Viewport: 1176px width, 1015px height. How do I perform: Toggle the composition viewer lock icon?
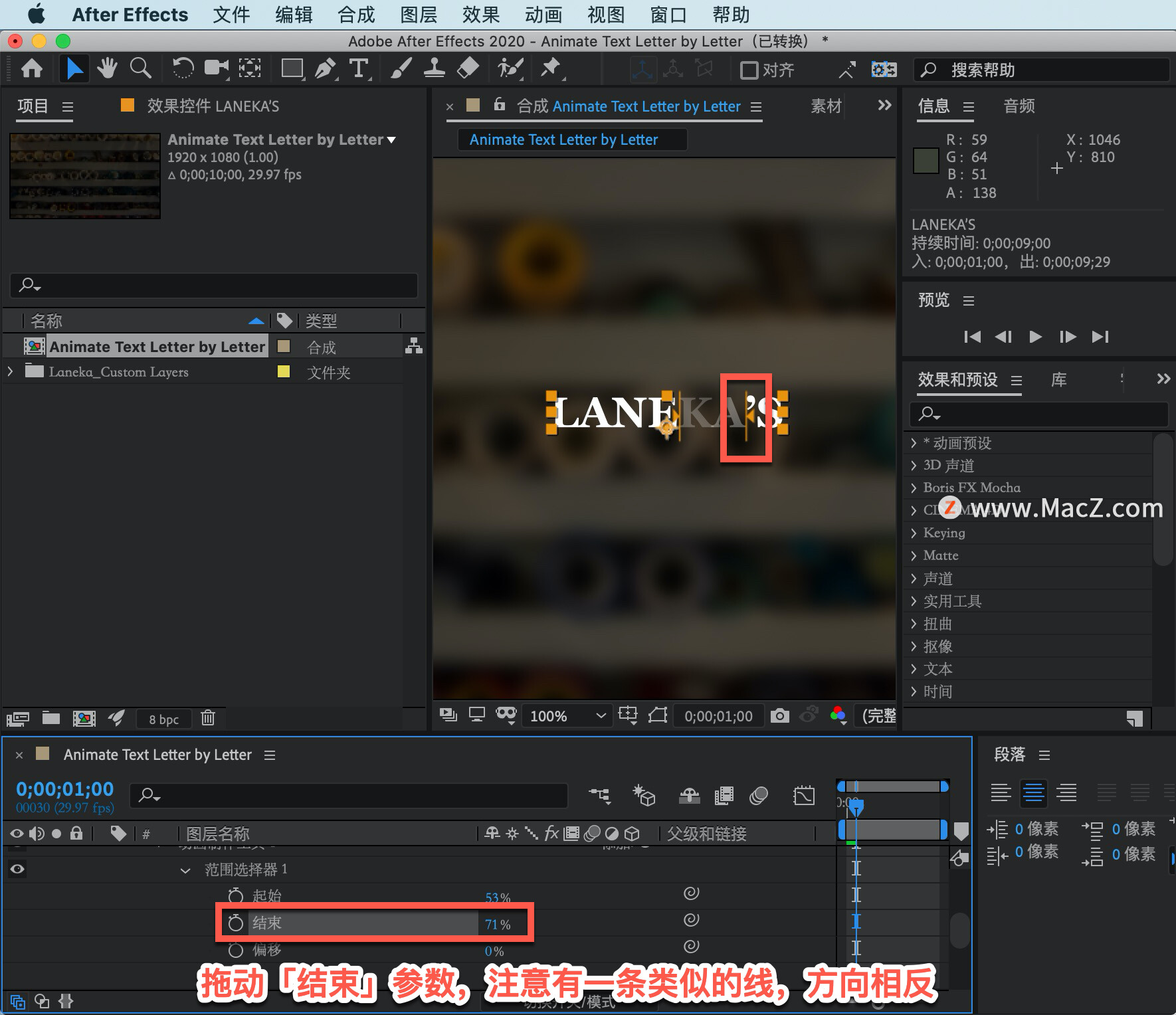tap(500, 105)
